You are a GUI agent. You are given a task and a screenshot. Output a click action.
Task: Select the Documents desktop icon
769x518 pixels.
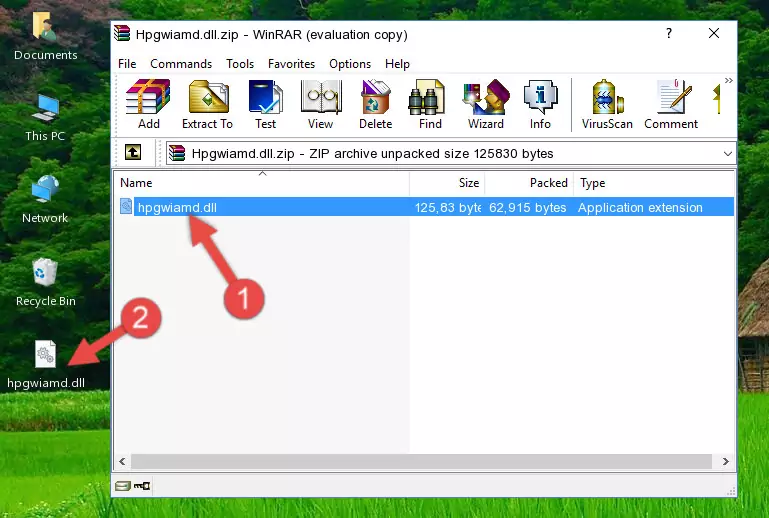click(45, 37)
